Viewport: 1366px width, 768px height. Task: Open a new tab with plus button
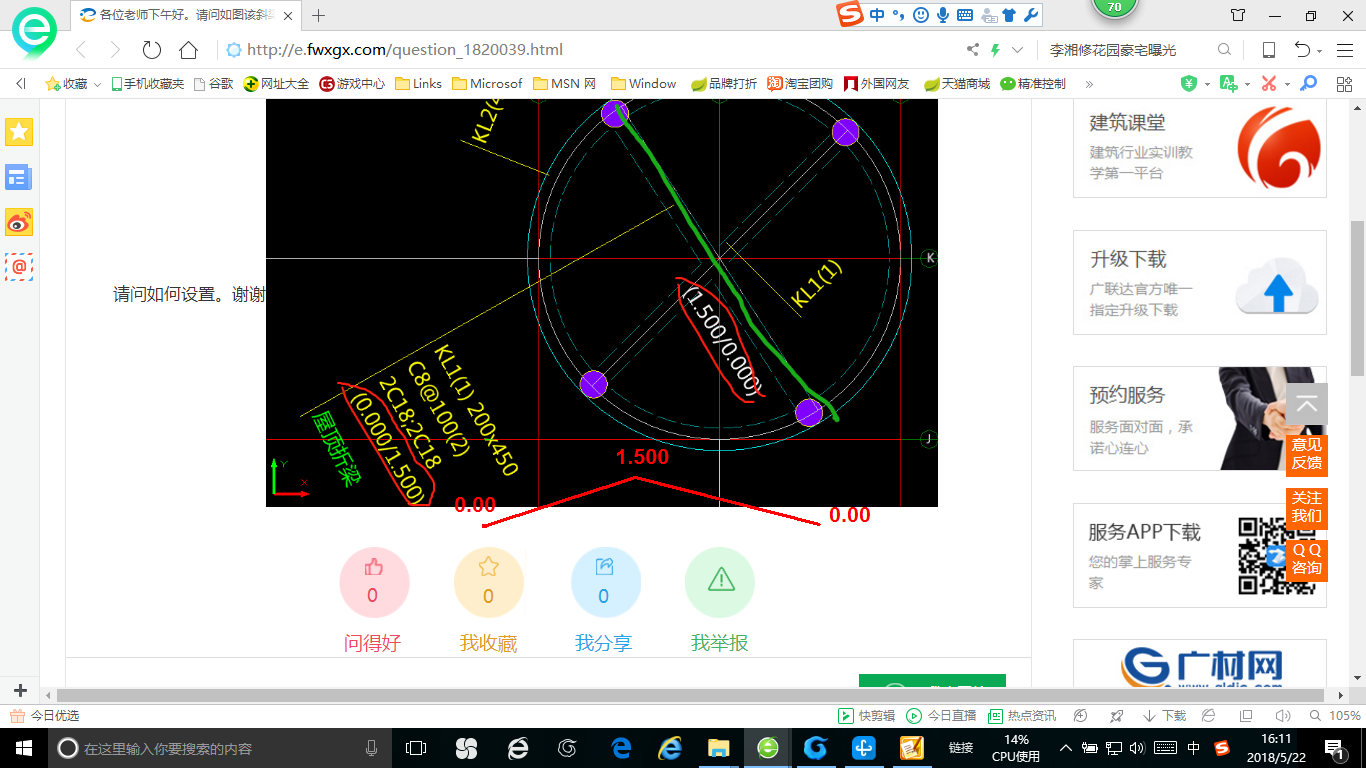319,15
